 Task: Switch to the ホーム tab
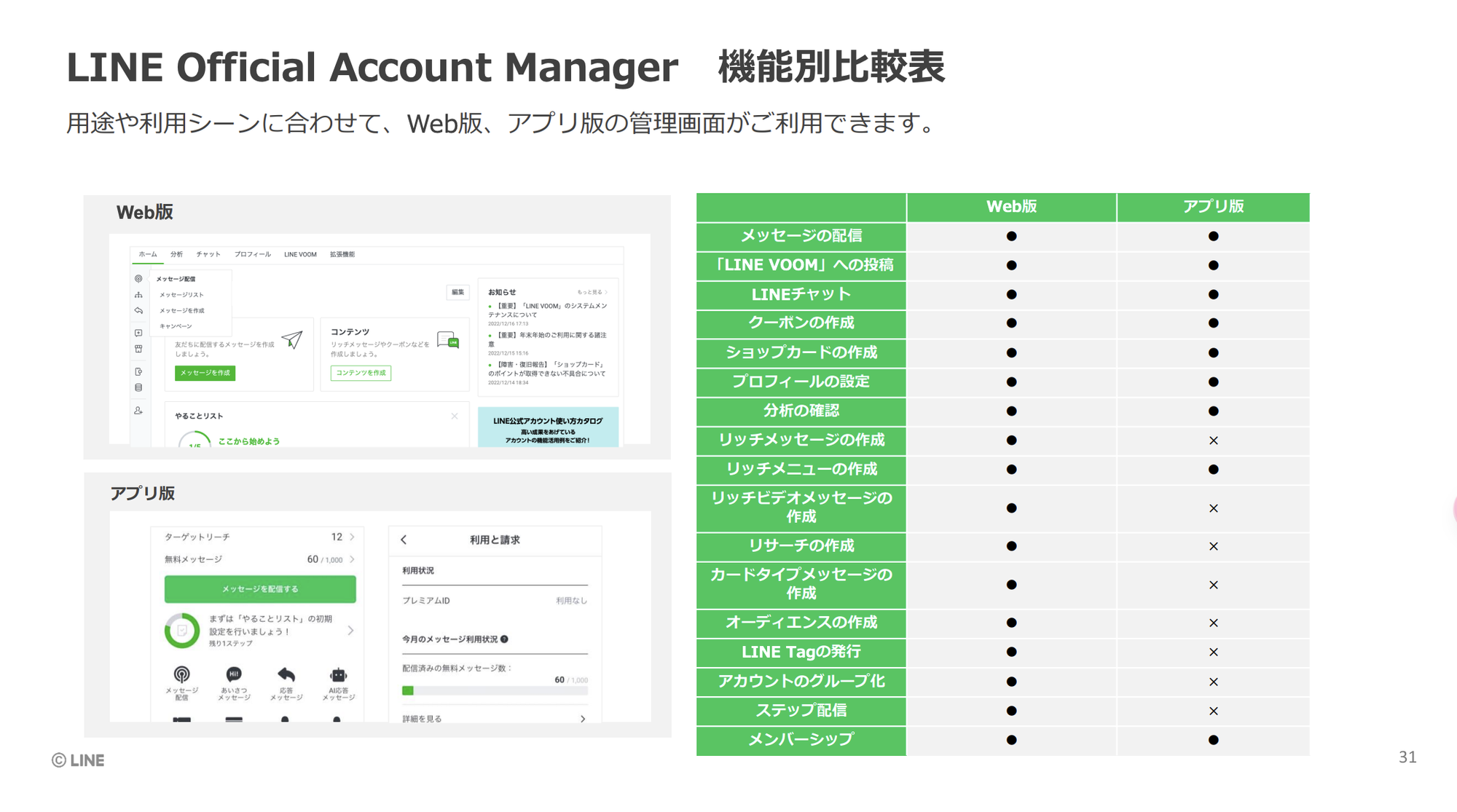pyautogui.click(x=148, y=254)
